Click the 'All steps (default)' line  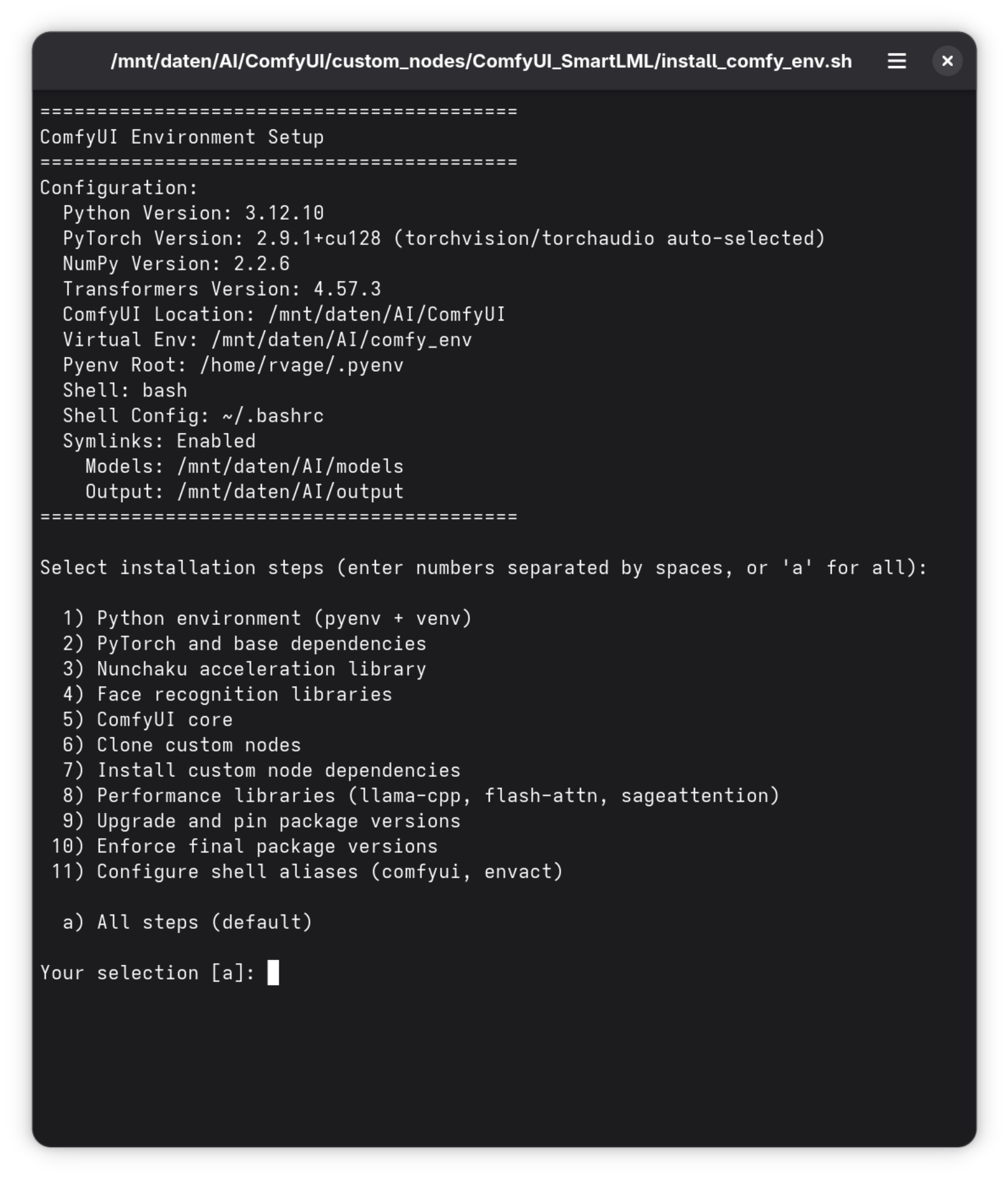point(187,922)
